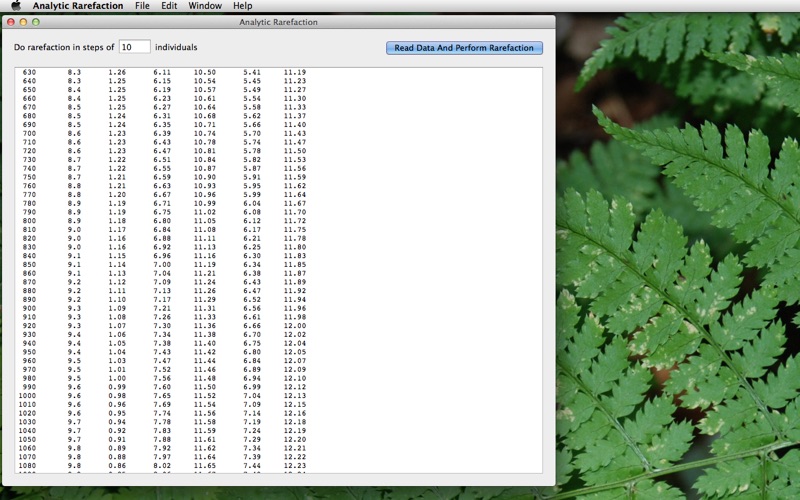This screenshot has height=500, width=800.
Task: Click value 12.23 in row 1080
Action: tap(295, 466)
